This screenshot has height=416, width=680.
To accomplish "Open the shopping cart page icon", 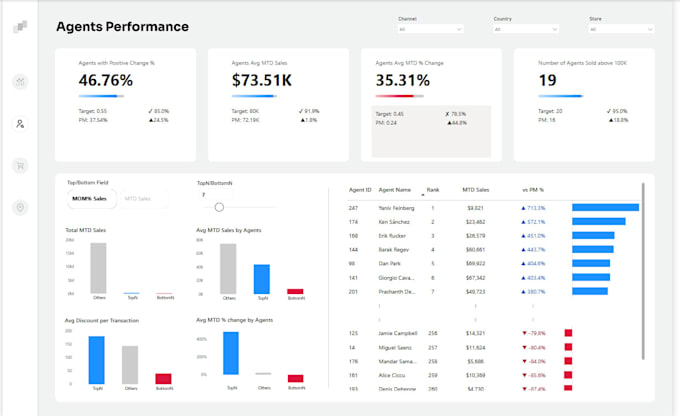I will (20, 166).
